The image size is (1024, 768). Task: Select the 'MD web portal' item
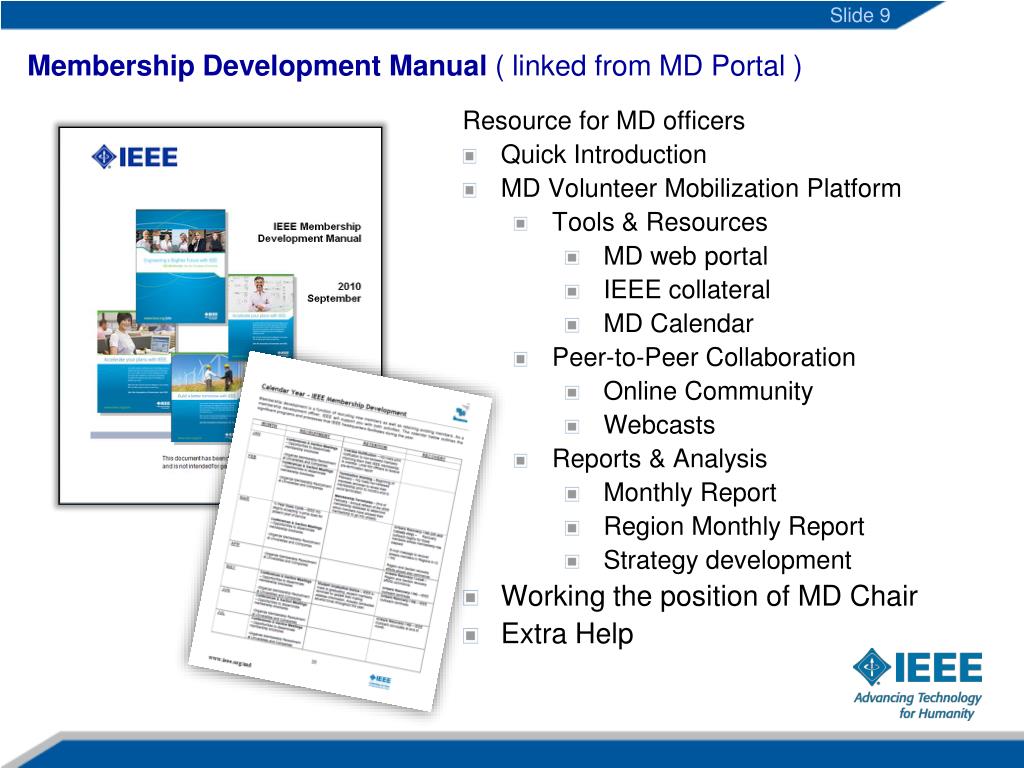coord(686,256)
